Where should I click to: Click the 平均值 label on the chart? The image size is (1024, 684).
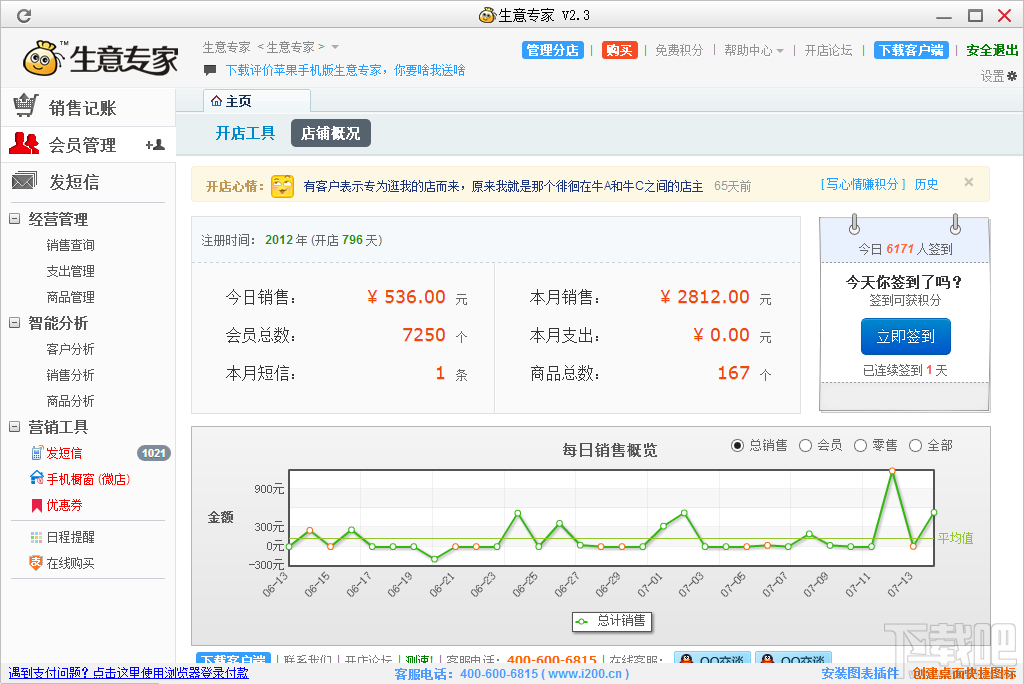point(955,538)
